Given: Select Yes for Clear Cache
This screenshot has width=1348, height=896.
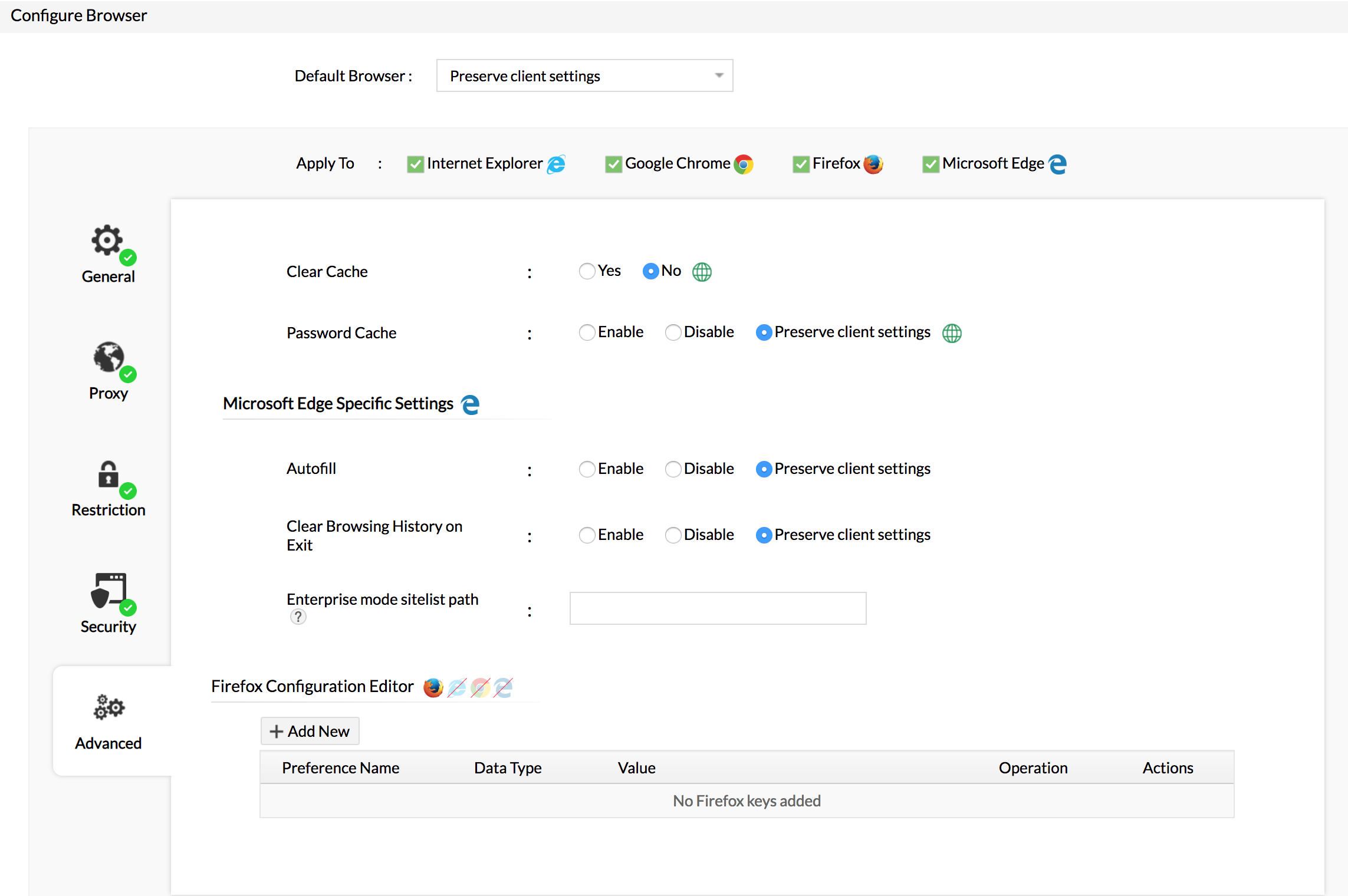Looking at the screenshot, I should (587, 271).
